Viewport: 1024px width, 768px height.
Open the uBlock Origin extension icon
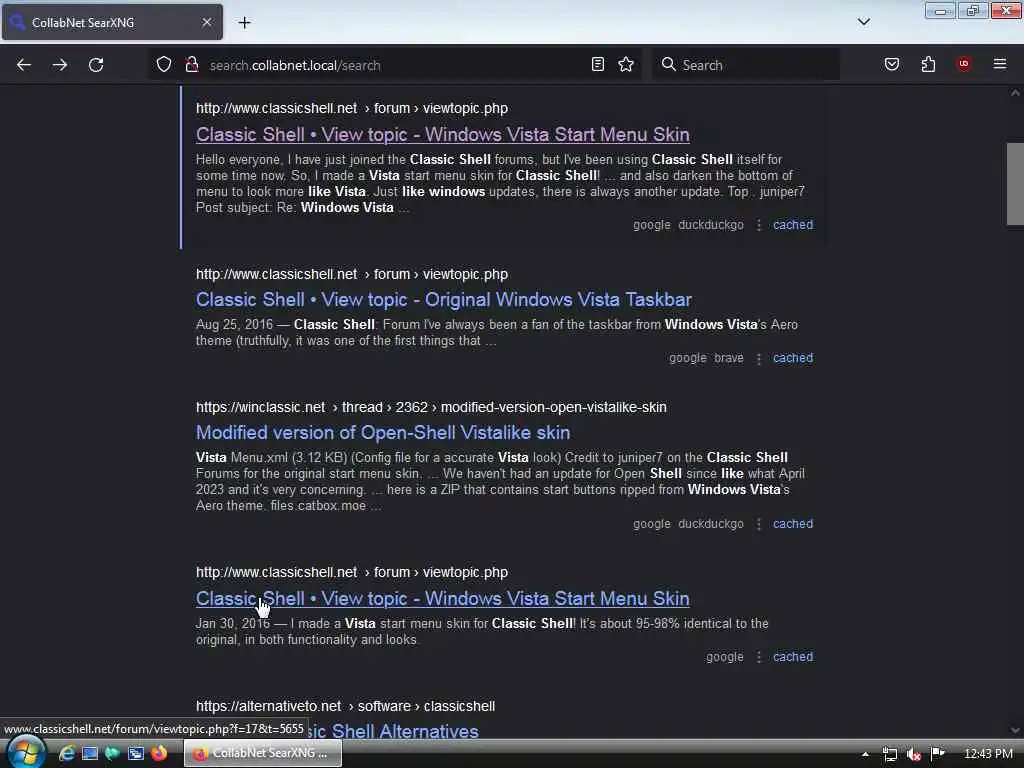click(x=963, y=63)
